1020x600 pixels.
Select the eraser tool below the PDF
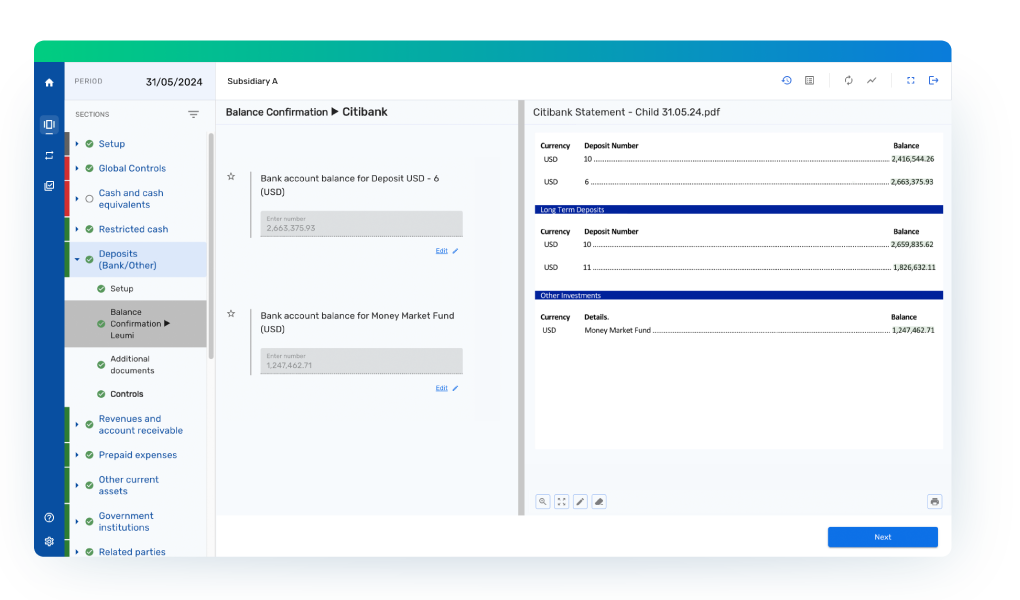click(599, 502)
